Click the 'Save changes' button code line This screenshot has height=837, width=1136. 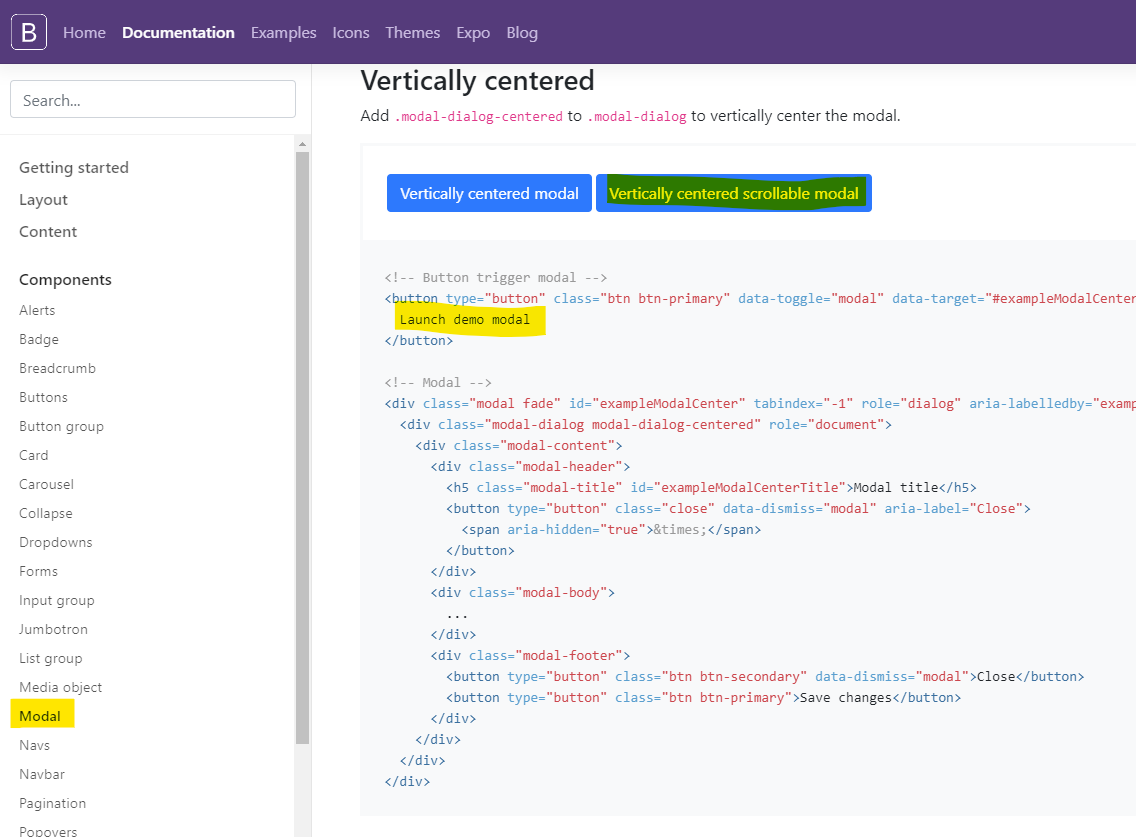pos(703,698)
